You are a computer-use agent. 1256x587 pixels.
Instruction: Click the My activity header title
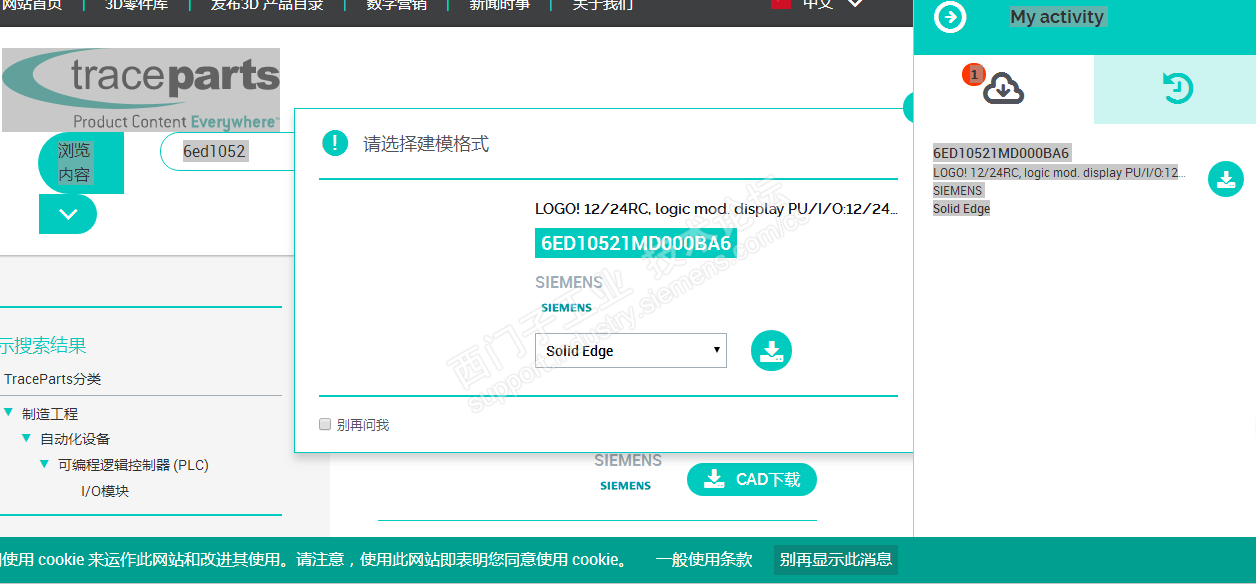click(1057, 17)
